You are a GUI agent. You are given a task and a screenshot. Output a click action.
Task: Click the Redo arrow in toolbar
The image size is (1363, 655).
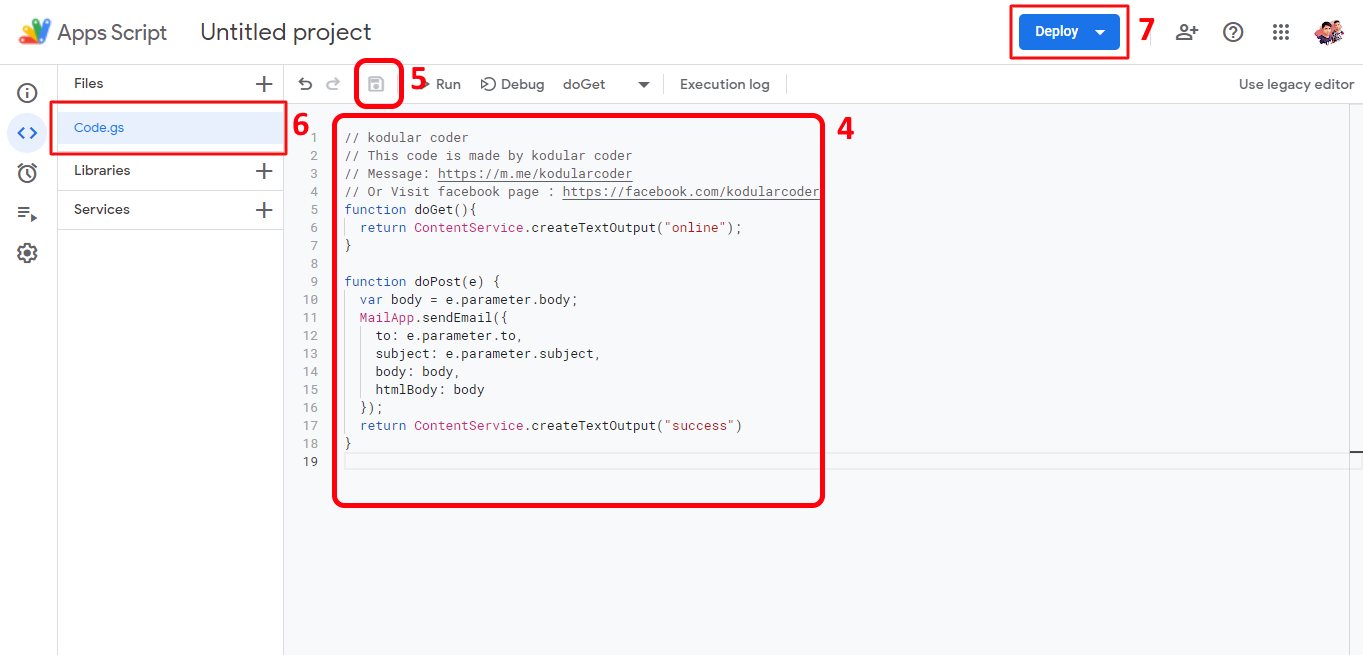click(333, 85)
